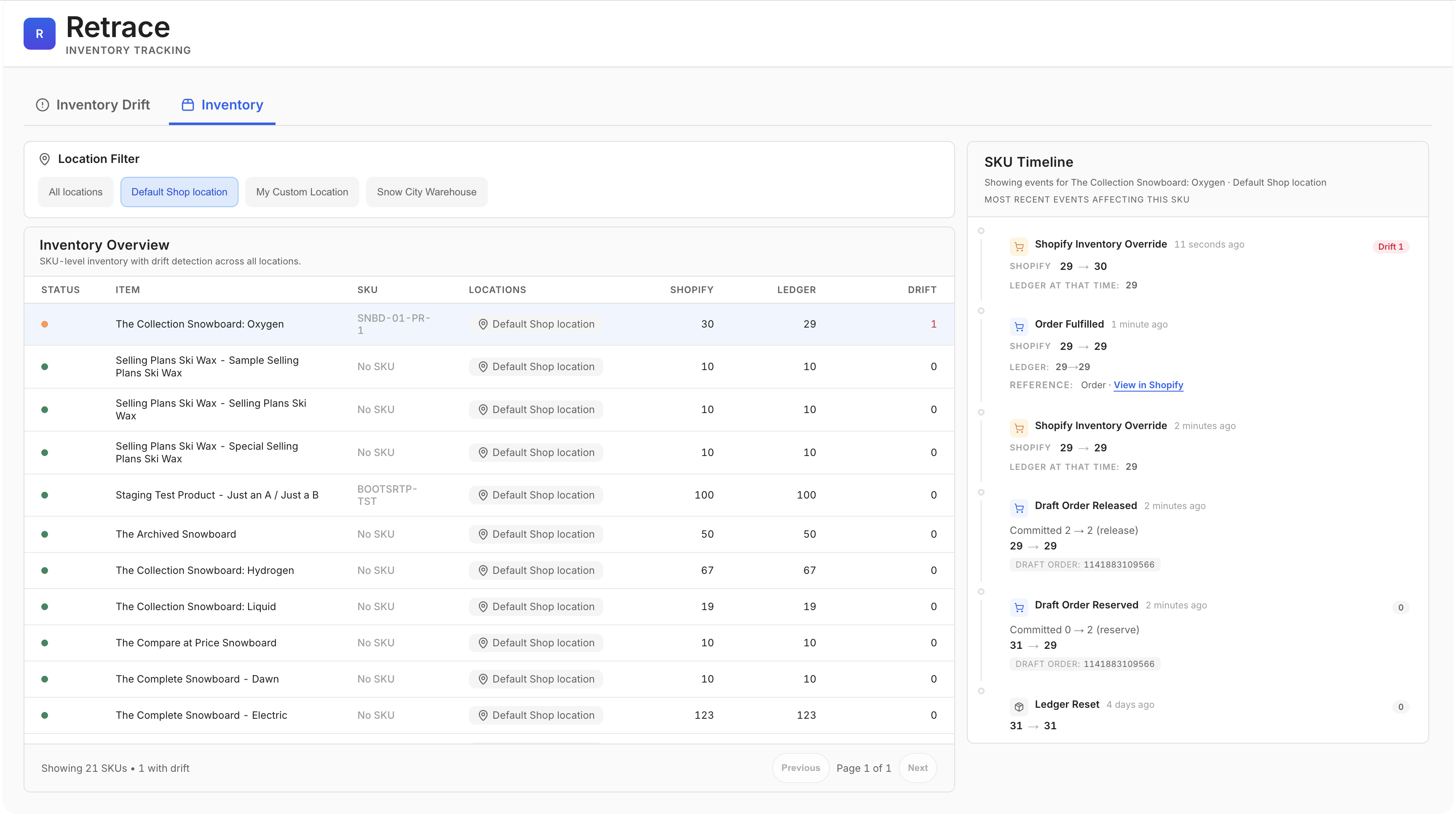Select Selling Plans Ski Wax - Special row
Viewport: 1456px width, 816px height.
point(489,452)
